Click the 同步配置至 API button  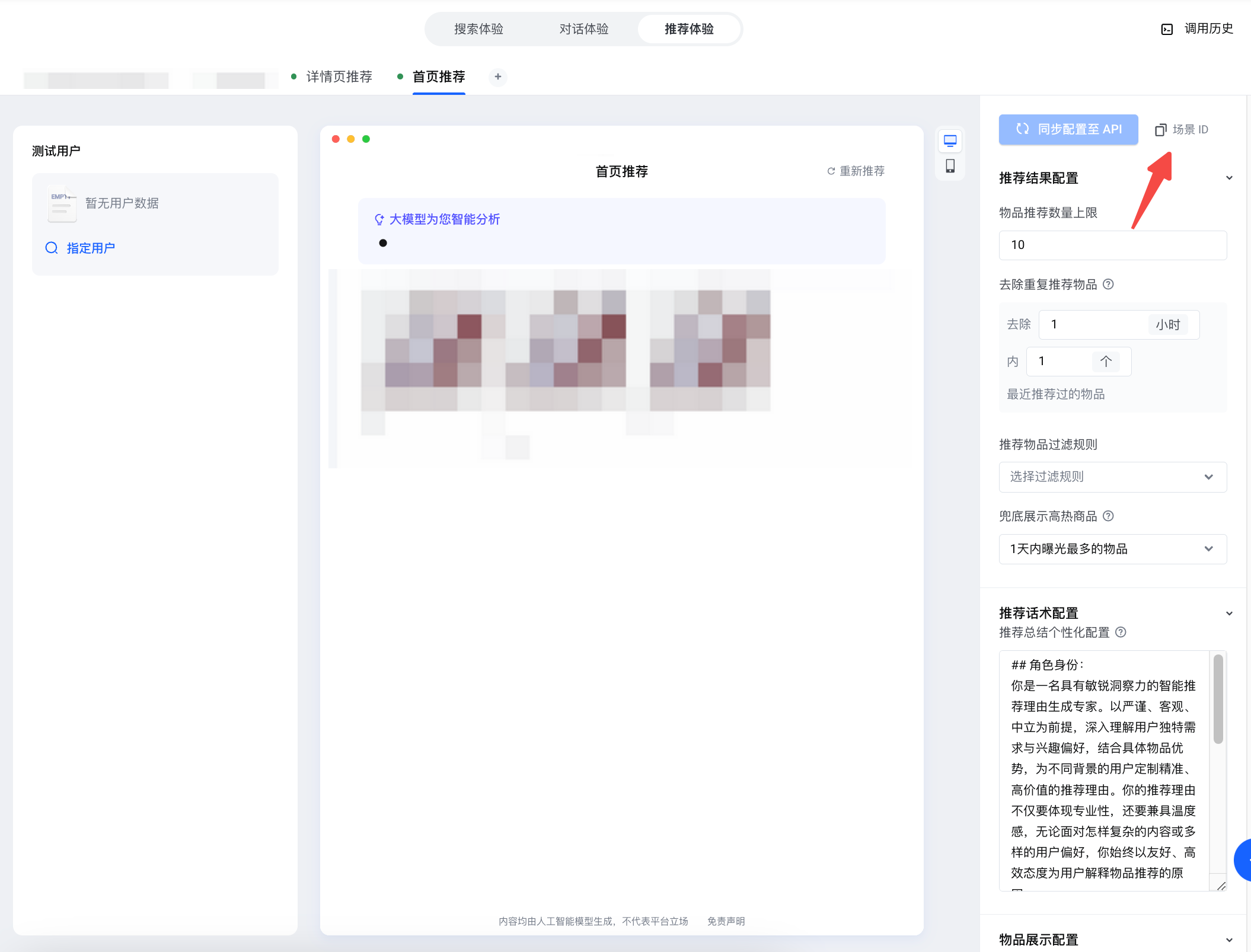[1068, 129]
